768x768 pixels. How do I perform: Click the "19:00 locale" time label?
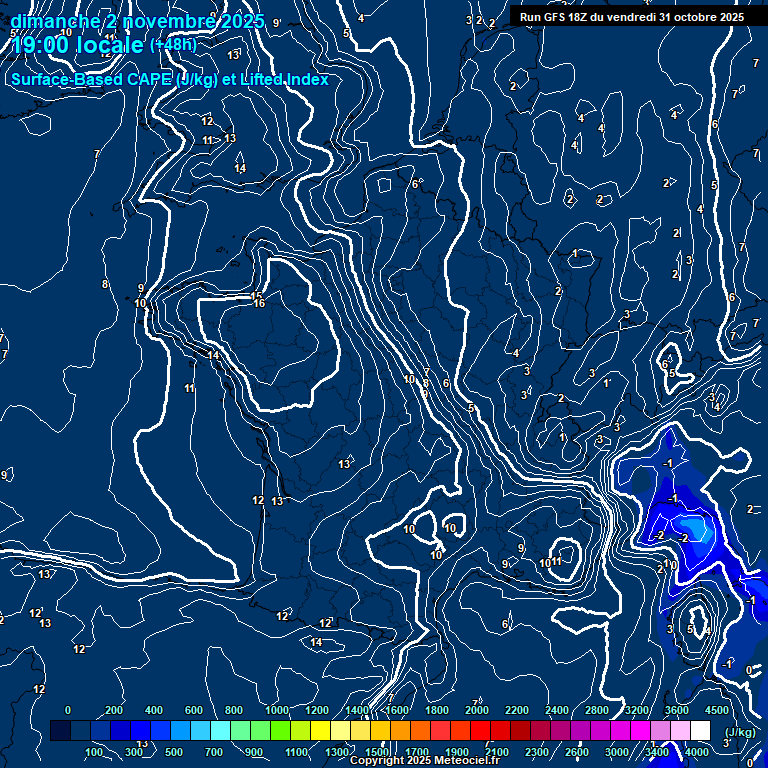[x=77, y=45]
